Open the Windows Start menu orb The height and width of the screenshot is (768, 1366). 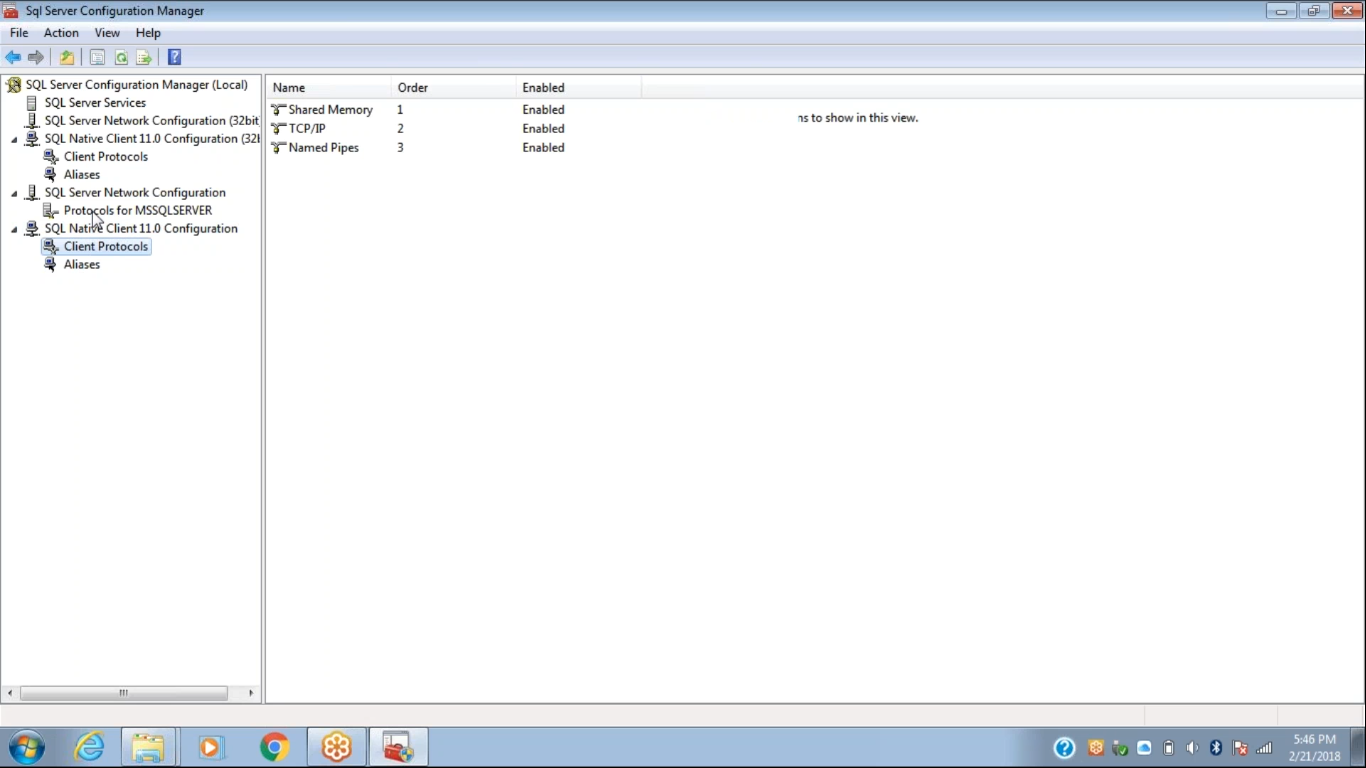[x=27, y=747]
